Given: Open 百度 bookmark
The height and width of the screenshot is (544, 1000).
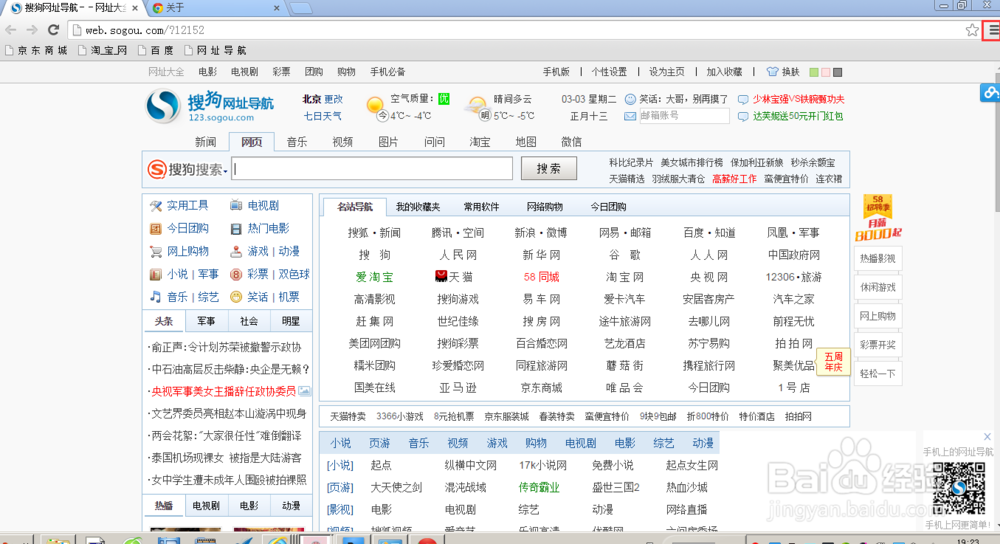Looking at the screenshot, I should pos(156,50).
